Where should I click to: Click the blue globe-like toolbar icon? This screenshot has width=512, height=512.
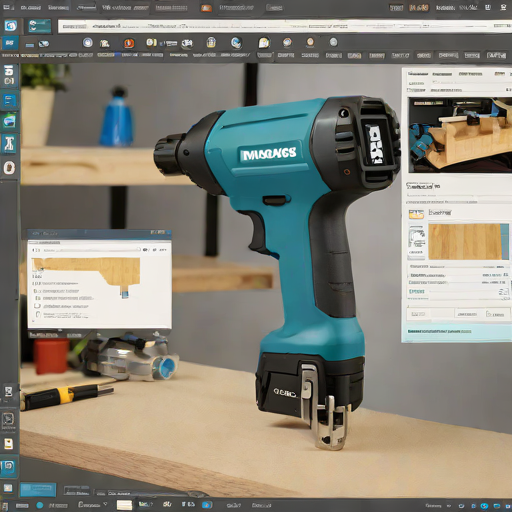pyautogui.click(x=236, y=43)
